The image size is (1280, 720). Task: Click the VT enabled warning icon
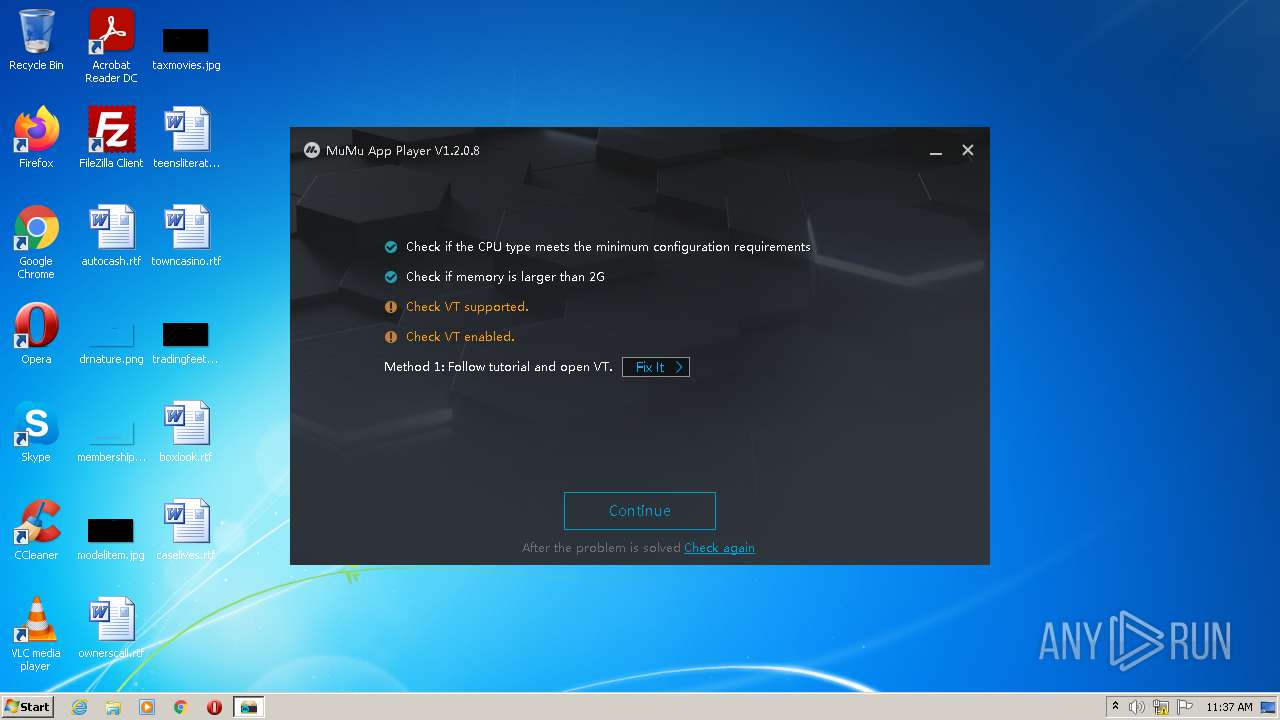click(391, 337)
